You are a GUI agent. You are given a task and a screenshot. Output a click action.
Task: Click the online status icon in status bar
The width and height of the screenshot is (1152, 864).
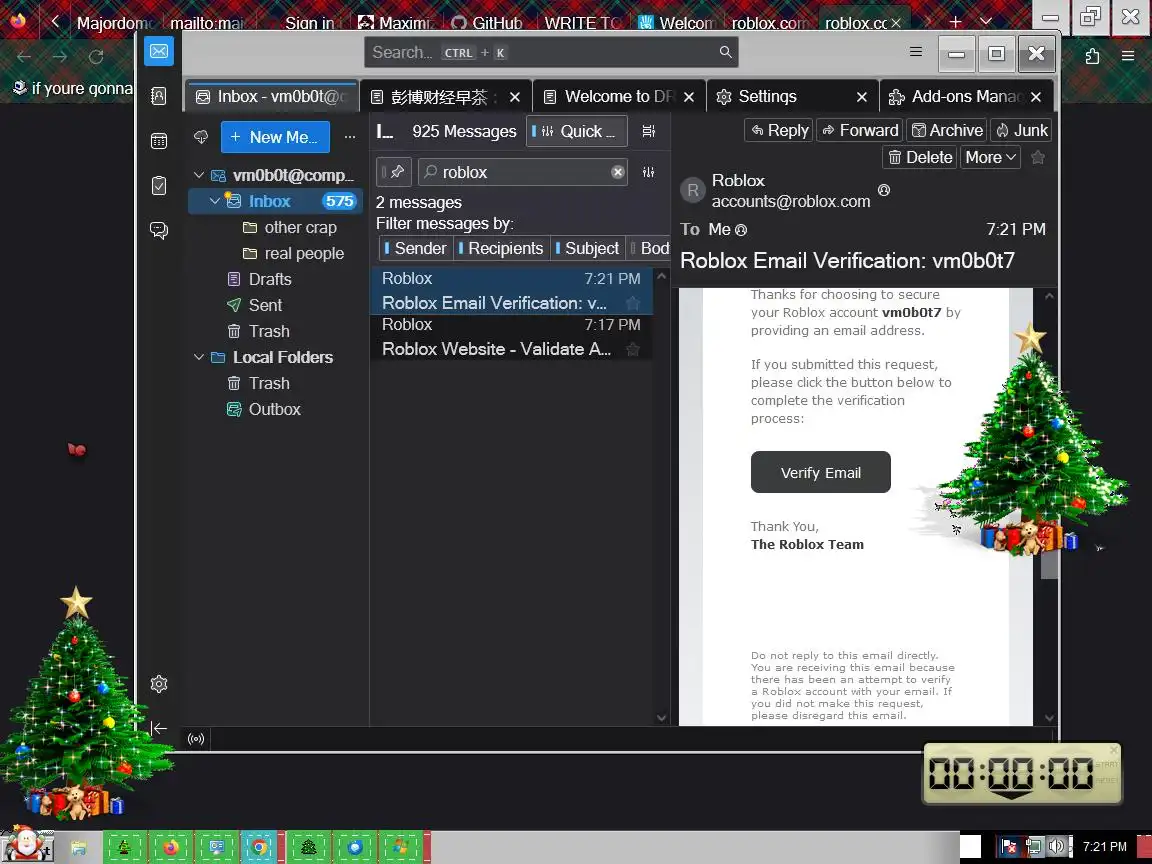(x=196, y=739)
